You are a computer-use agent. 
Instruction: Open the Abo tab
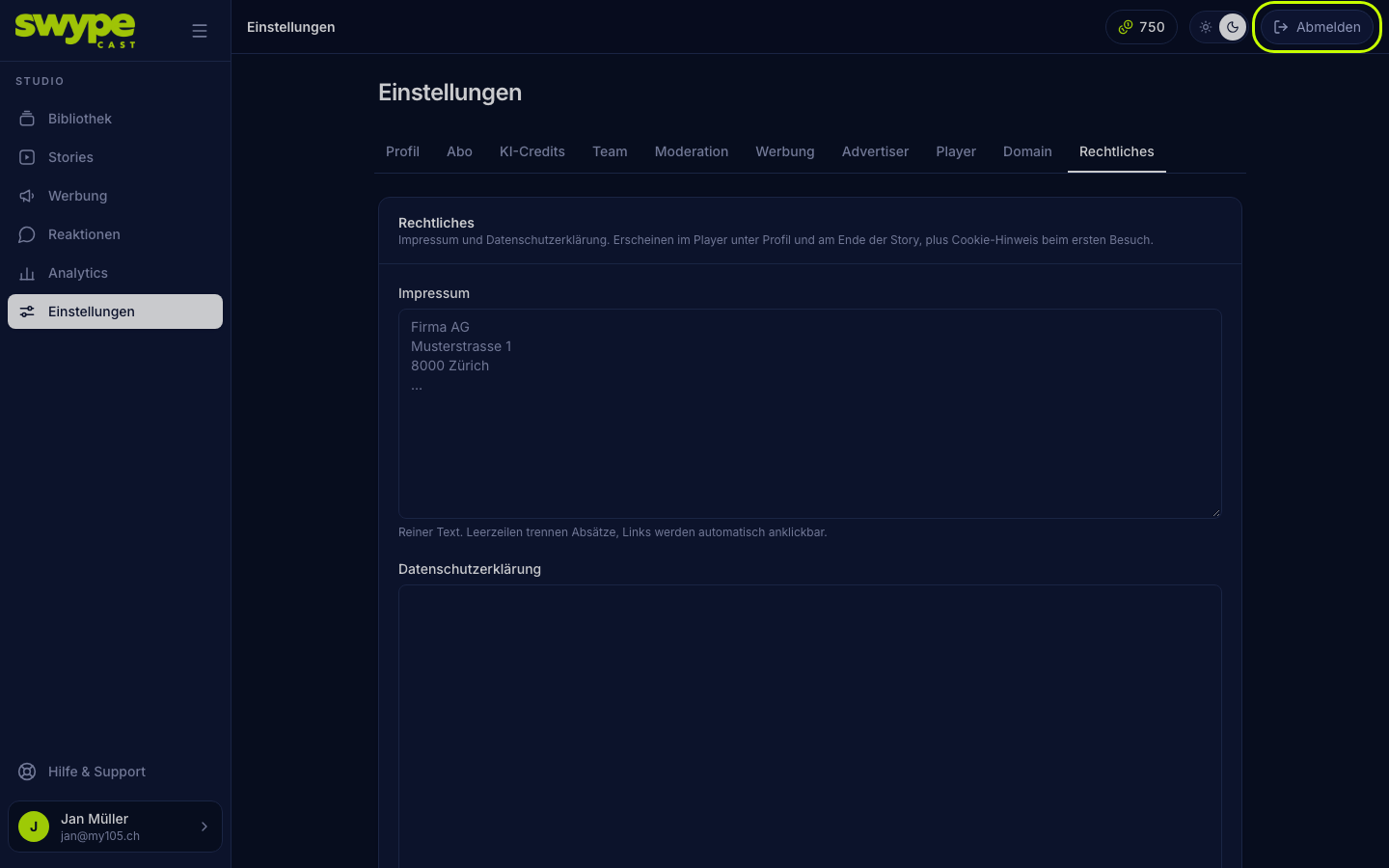point(459,151)
